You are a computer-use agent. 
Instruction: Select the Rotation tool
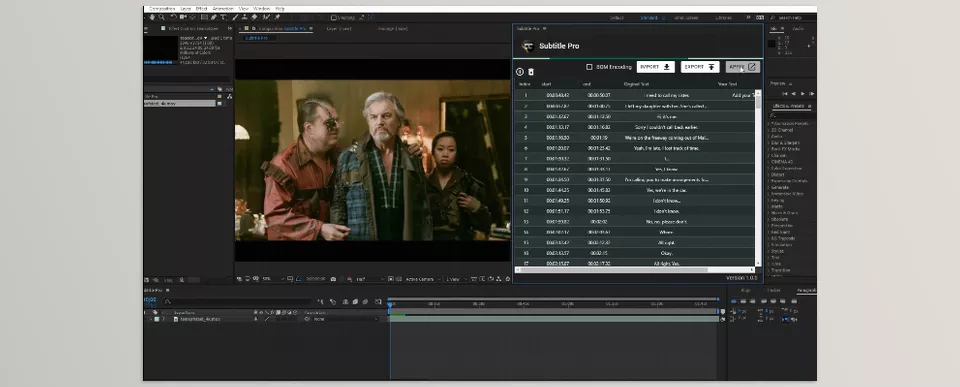pyautogui.click(x=174, y=17)
